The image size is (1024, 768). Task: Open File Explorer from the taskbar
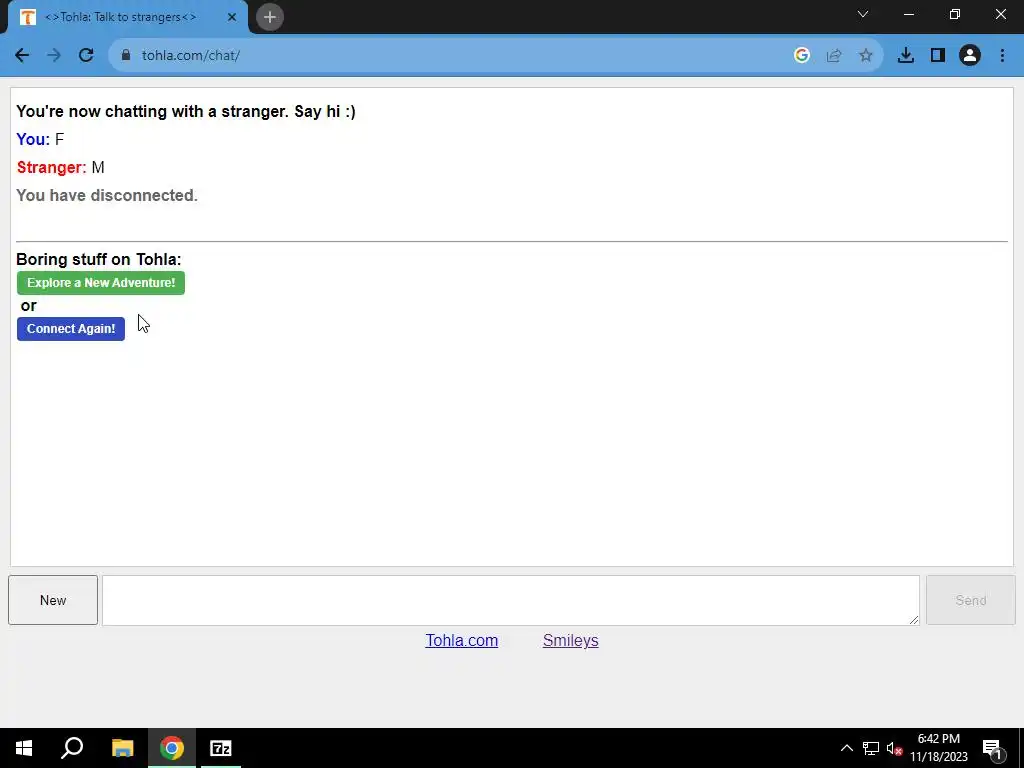pos(122,748)
